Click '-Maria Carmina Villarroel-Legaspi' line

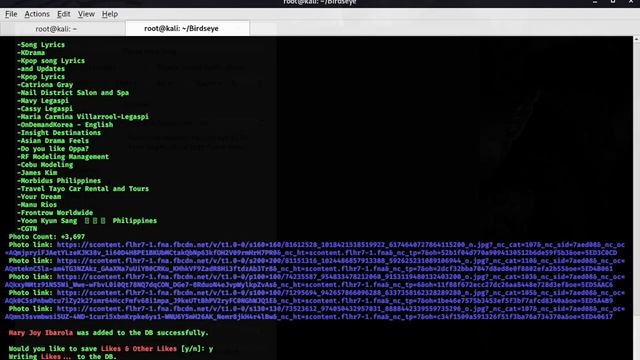[x=83, y=117]
